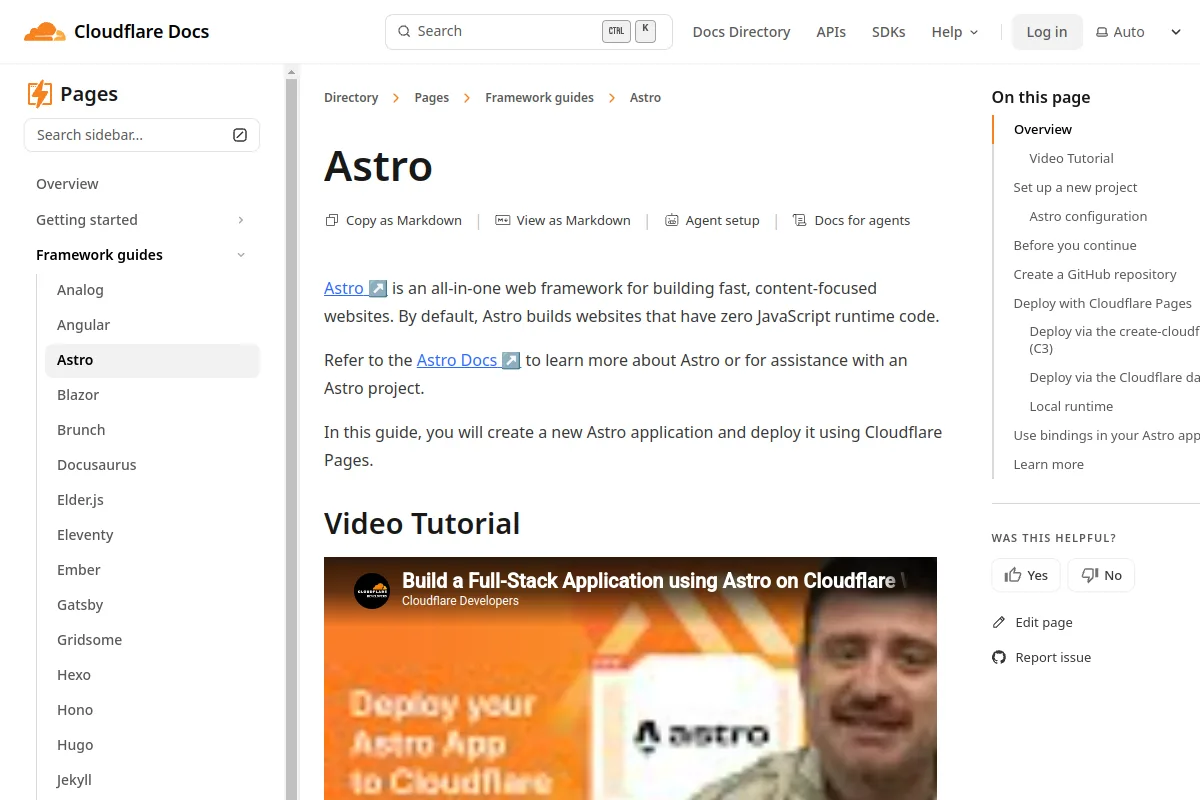The image size is (1200, 800).
Task: Select Analog framework guide
Action: click(152, 290)
